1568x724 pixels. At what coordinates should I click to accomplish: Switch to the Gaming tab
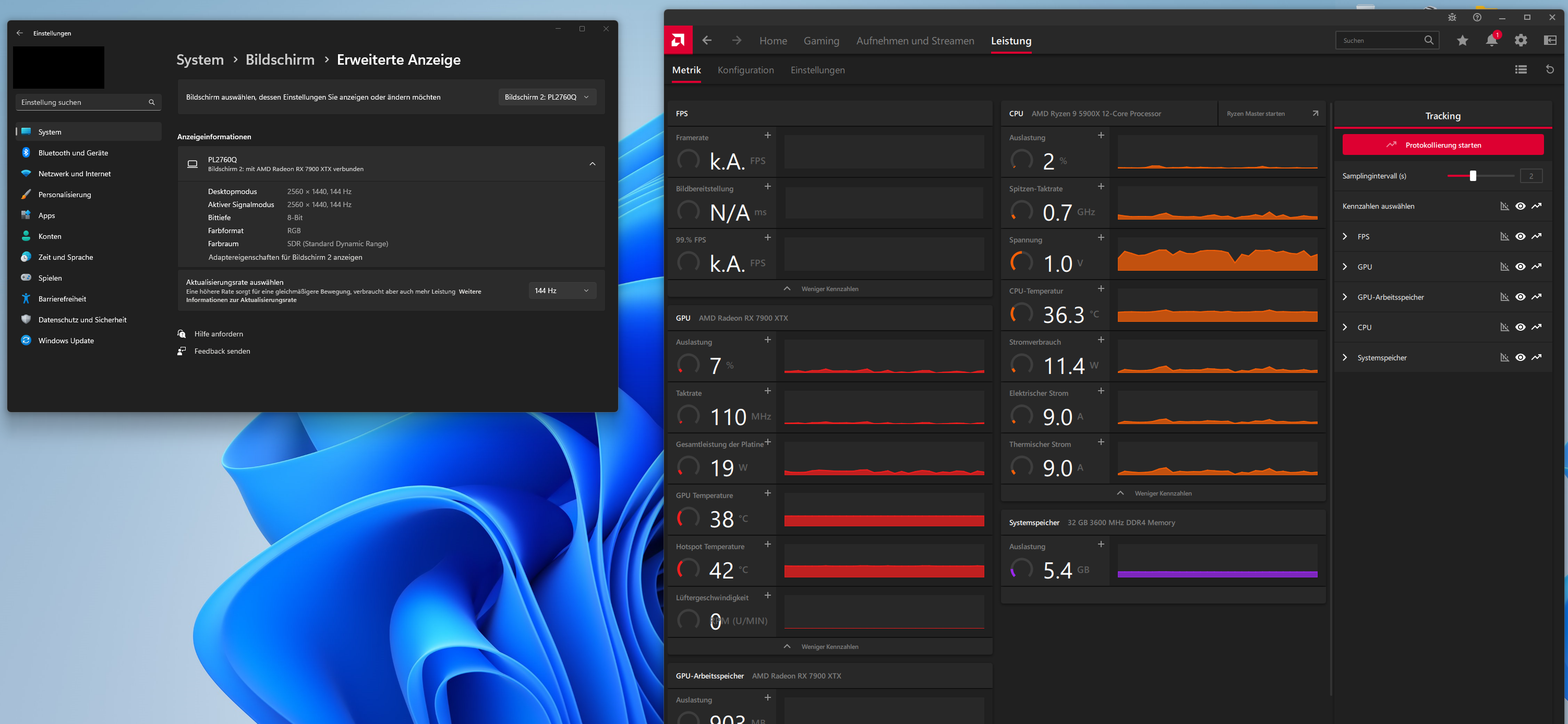(821, 41)
